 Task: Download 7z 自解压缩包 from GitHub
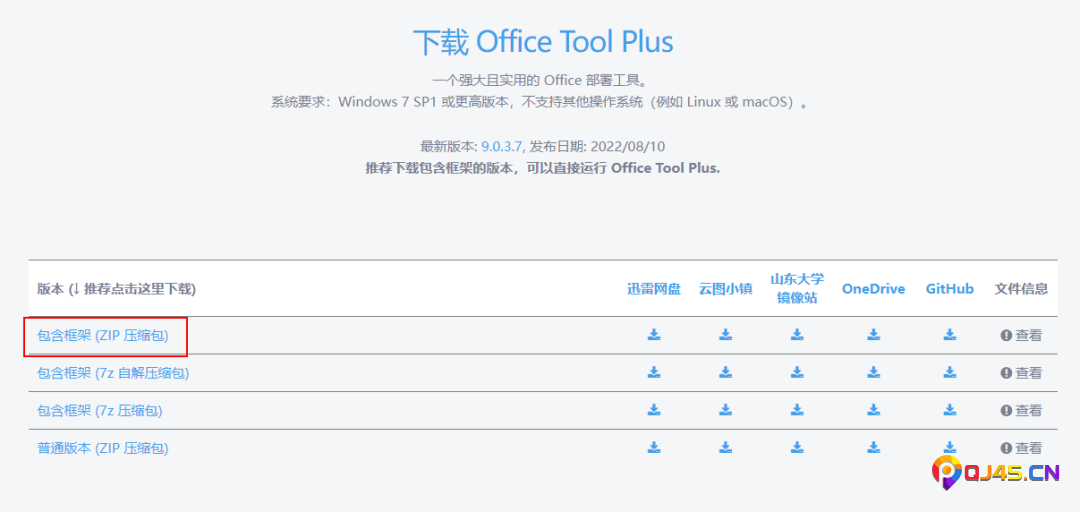[x=950, y=372]
